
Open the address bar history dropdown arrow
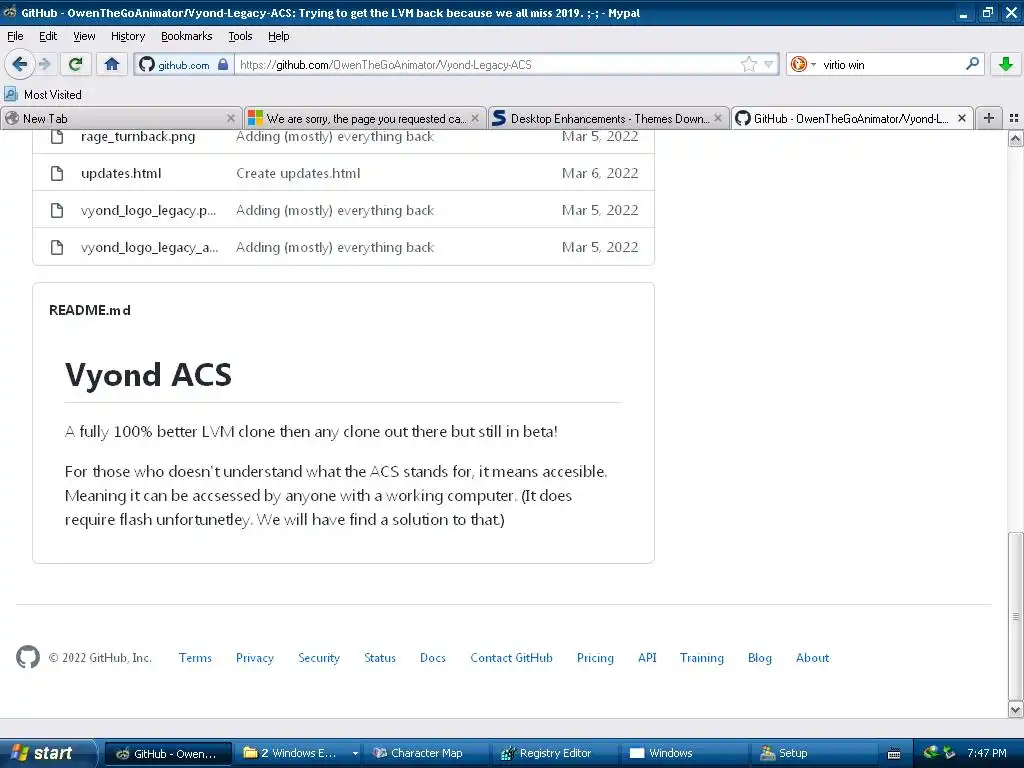click(769, 64)
